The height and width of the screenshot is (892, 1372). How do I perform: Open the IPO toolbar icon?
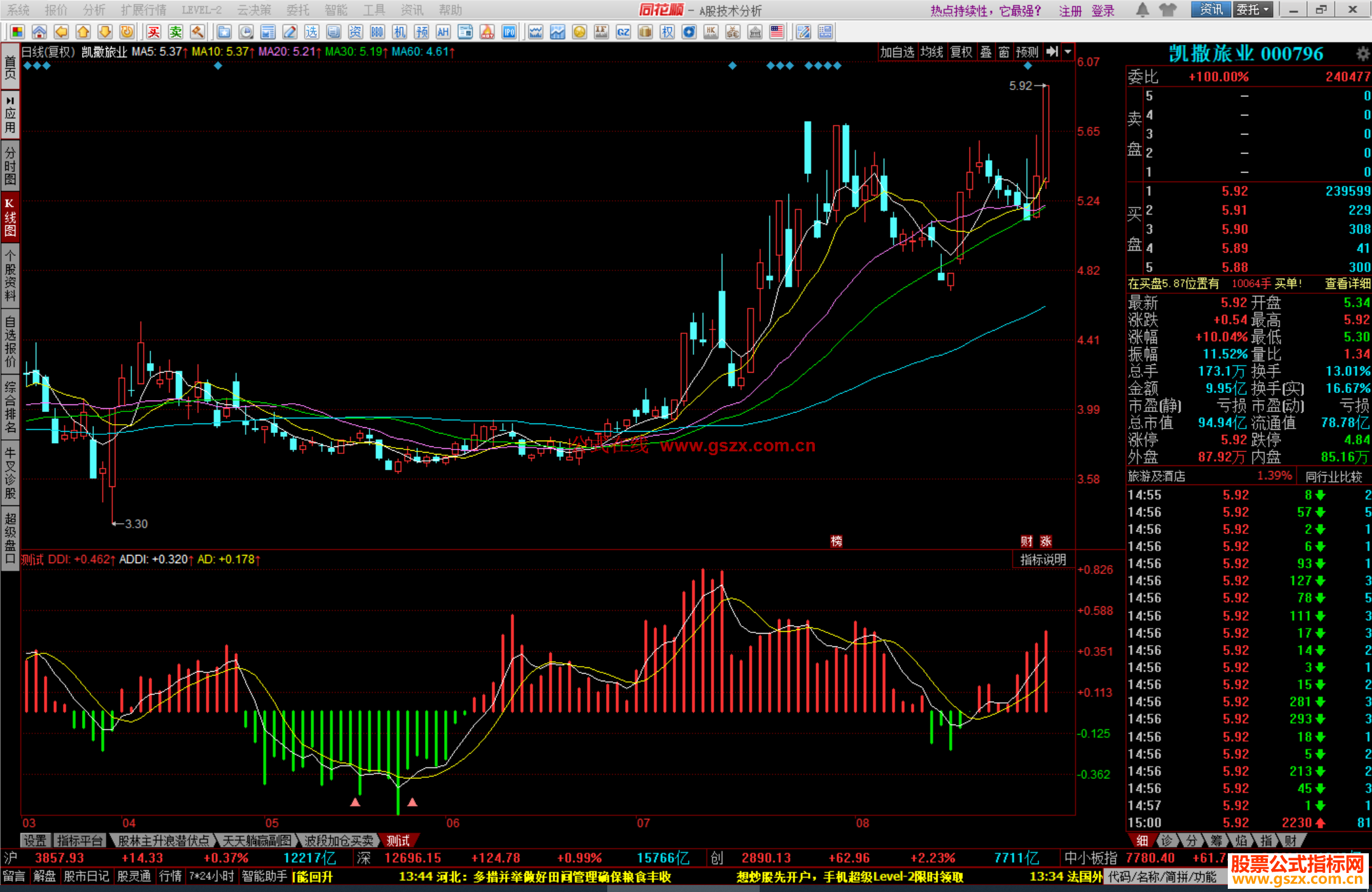tap(509, 32)
